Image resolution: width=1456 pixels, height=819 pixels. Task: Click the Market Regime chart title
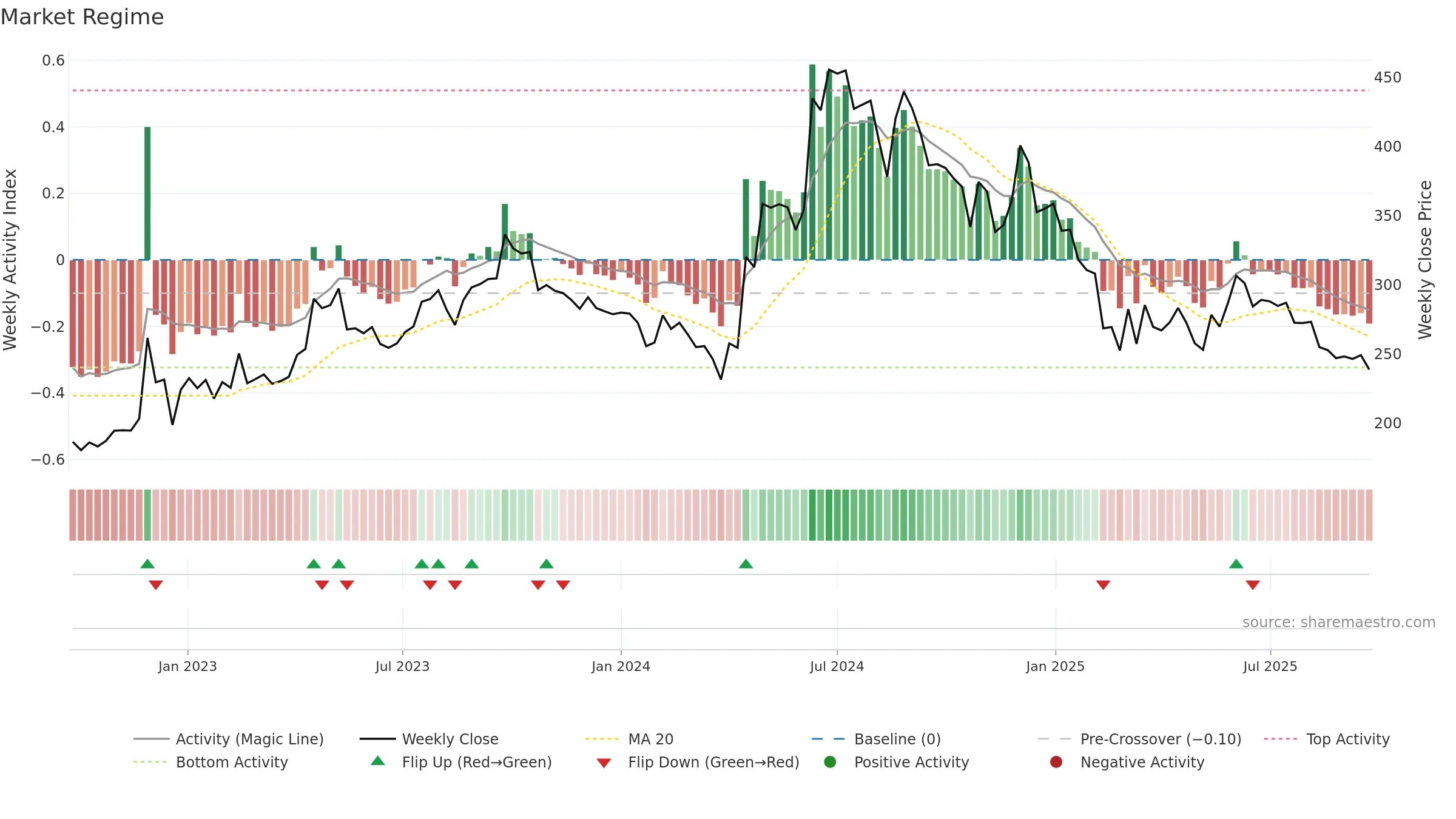coord(82,17)
